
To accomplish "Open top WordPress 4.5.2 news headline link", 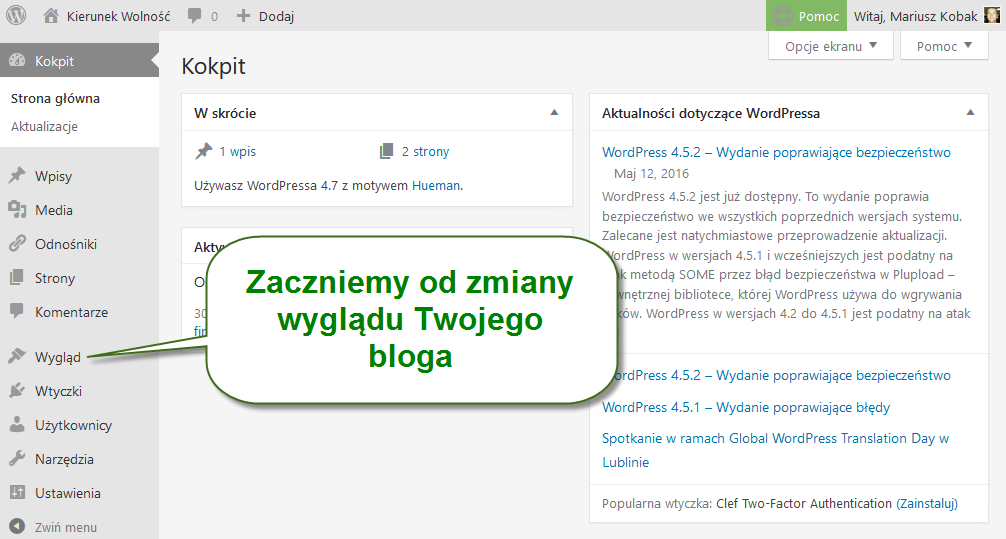I will coord(776,152).
